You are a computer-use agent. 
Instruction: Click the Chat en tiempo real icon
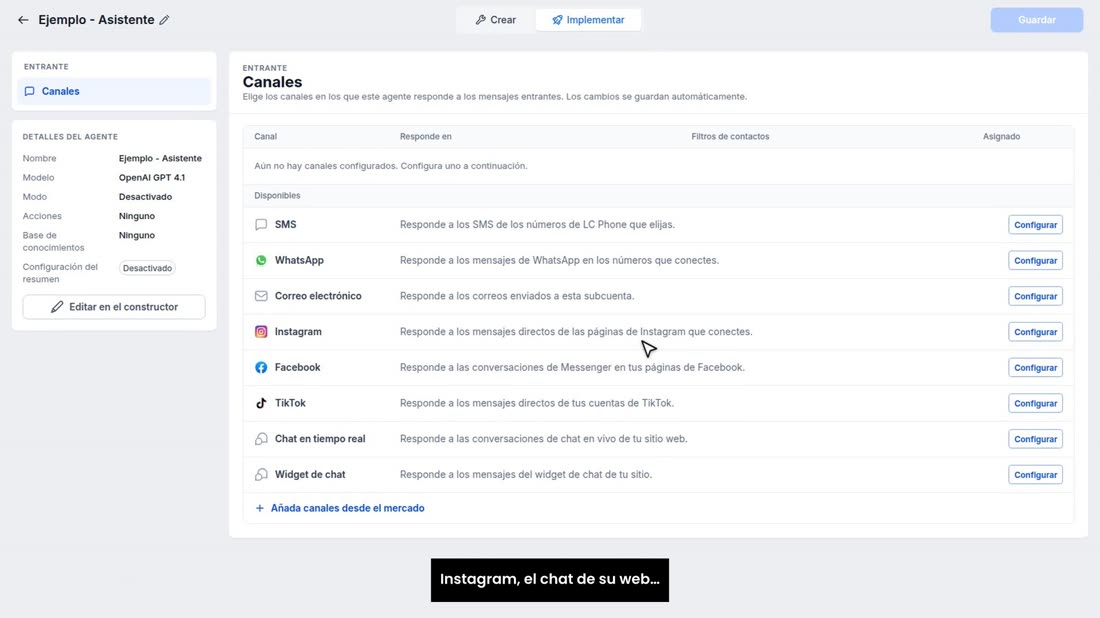(x=261, y=439)
